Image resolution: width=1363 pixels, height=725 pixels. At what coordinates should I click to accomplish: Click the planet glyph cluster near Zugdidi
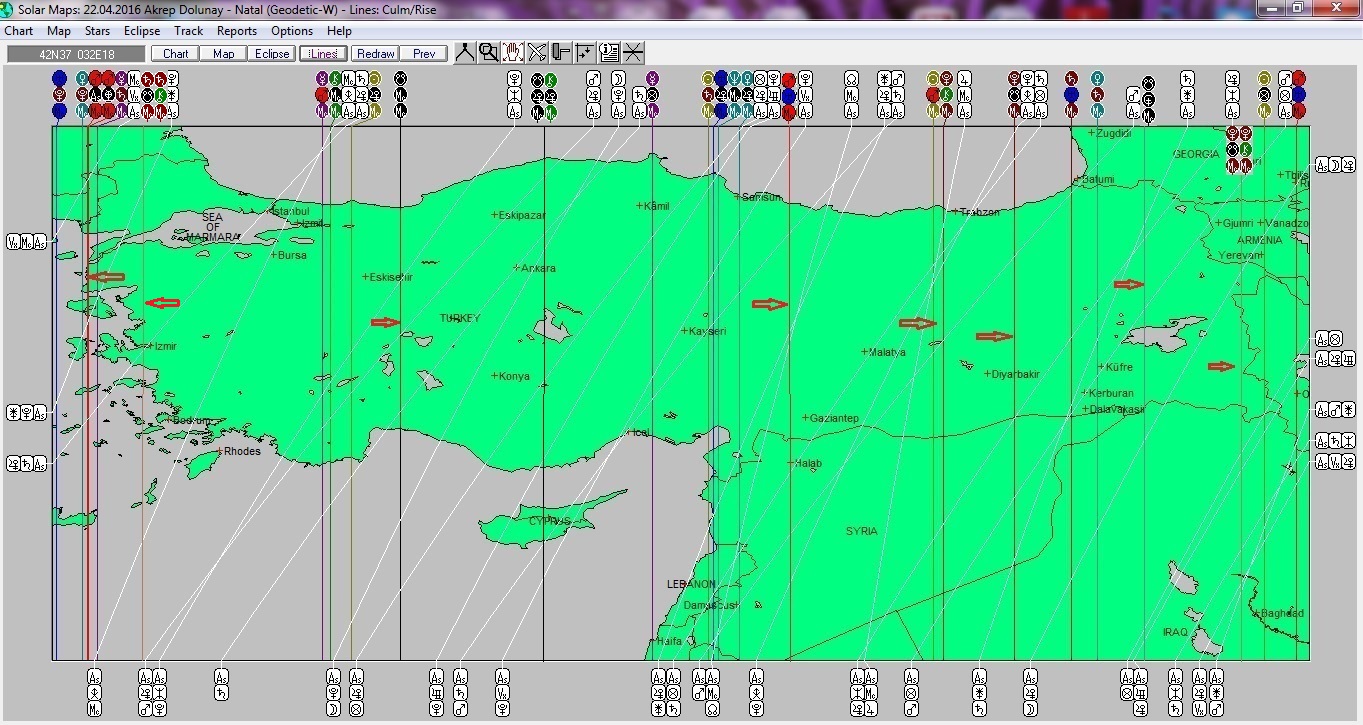pyautogui.click(x=1239, y=150)
